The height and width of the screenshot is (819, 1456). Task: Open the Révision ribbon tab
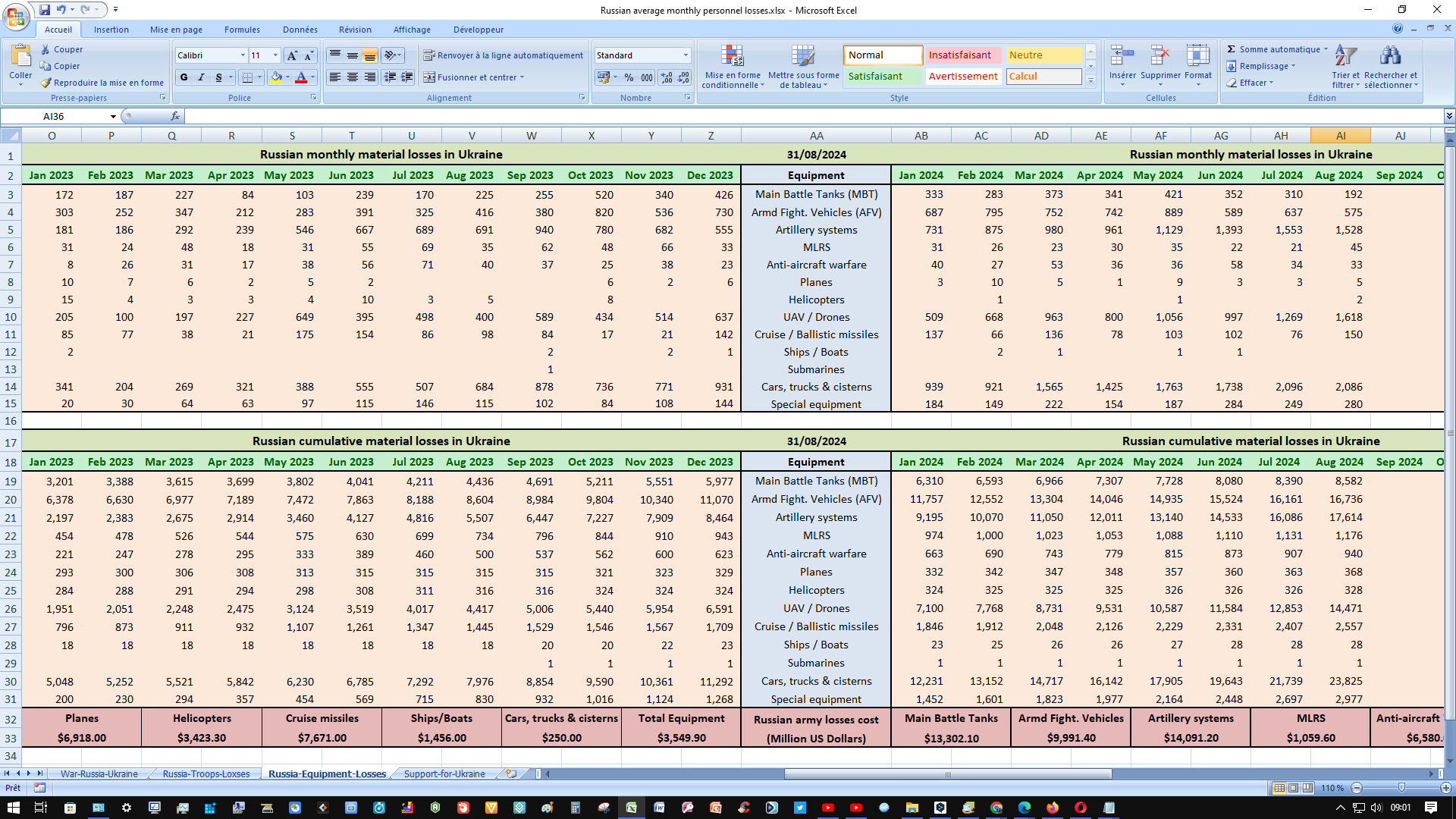click(355, 30)
